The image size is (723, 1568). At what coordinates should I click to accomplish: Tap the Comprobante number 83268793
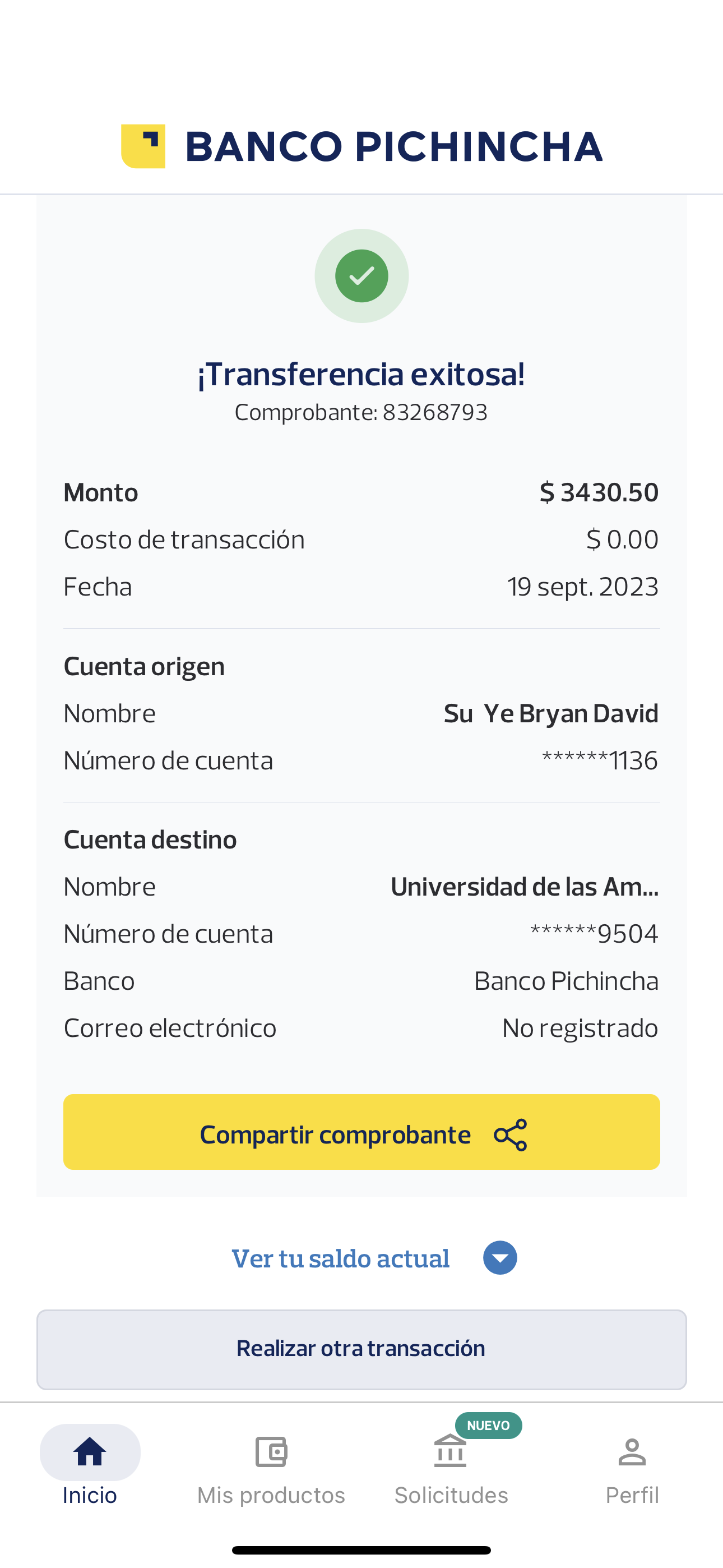pyautogui.click(x=434, y=413)
